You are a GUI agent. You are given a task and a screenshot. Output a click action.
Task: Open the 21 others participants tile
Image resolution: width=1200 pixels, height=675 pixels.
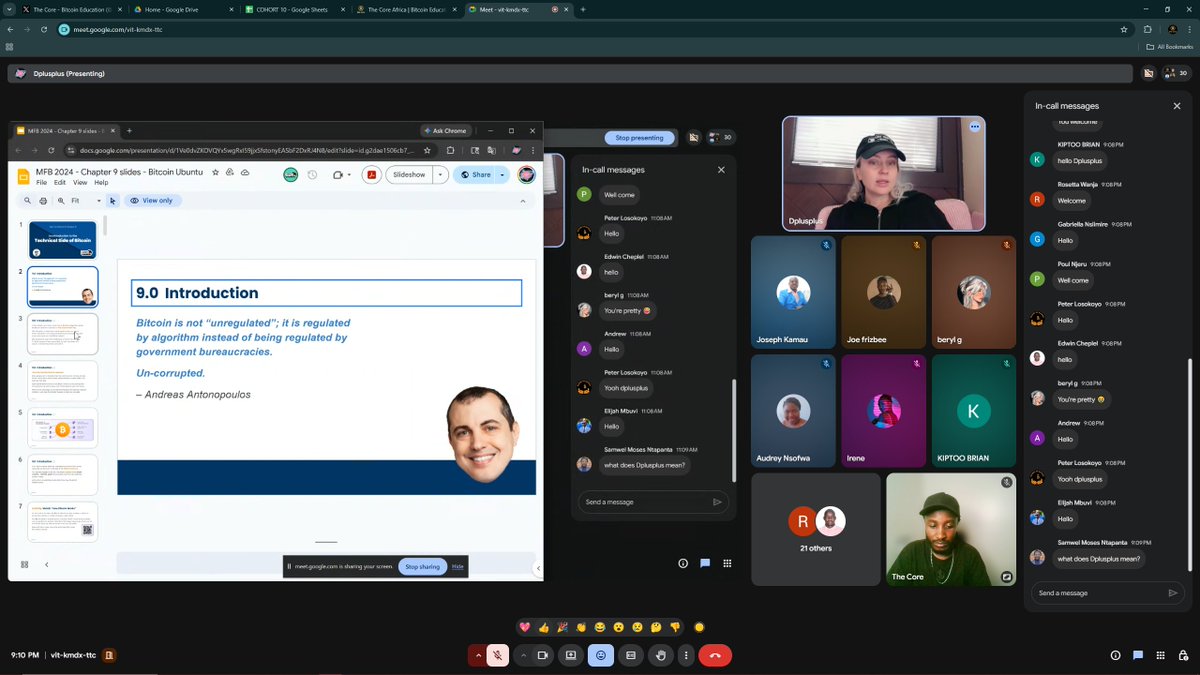[816, 529]
